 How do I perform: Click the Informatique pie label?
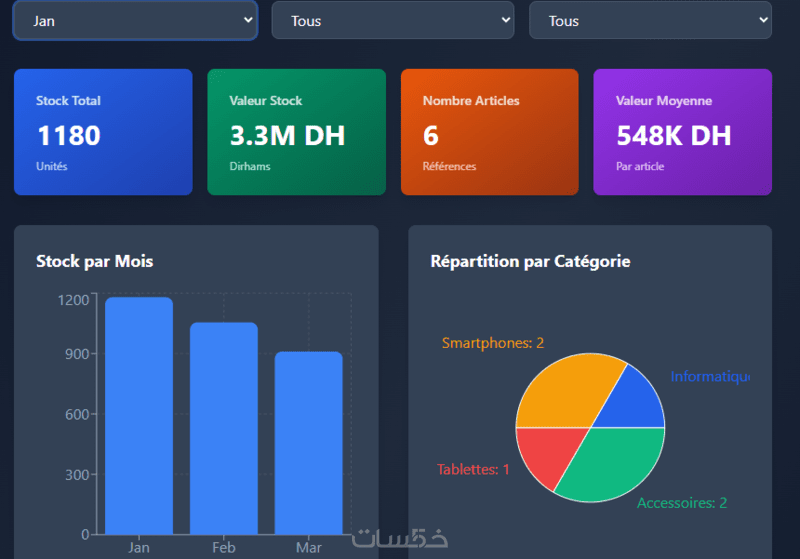pyautogui.click(x=710, y=376)
